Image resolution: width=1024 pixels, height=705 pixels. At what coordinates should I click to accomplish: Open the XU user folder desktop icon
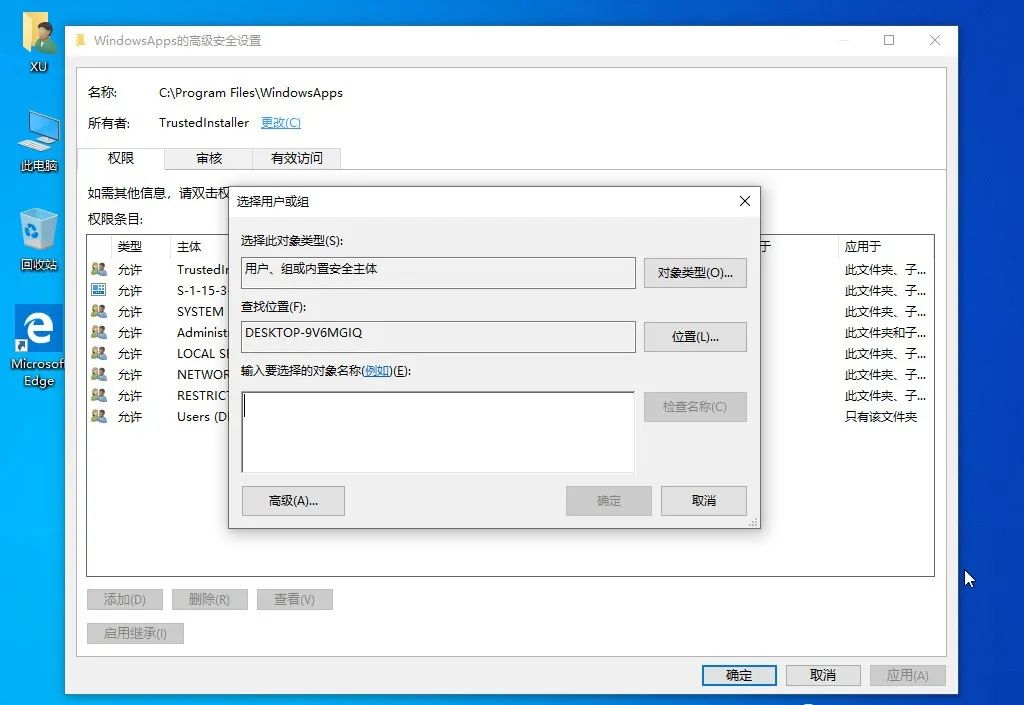click(x=39, y=40)
